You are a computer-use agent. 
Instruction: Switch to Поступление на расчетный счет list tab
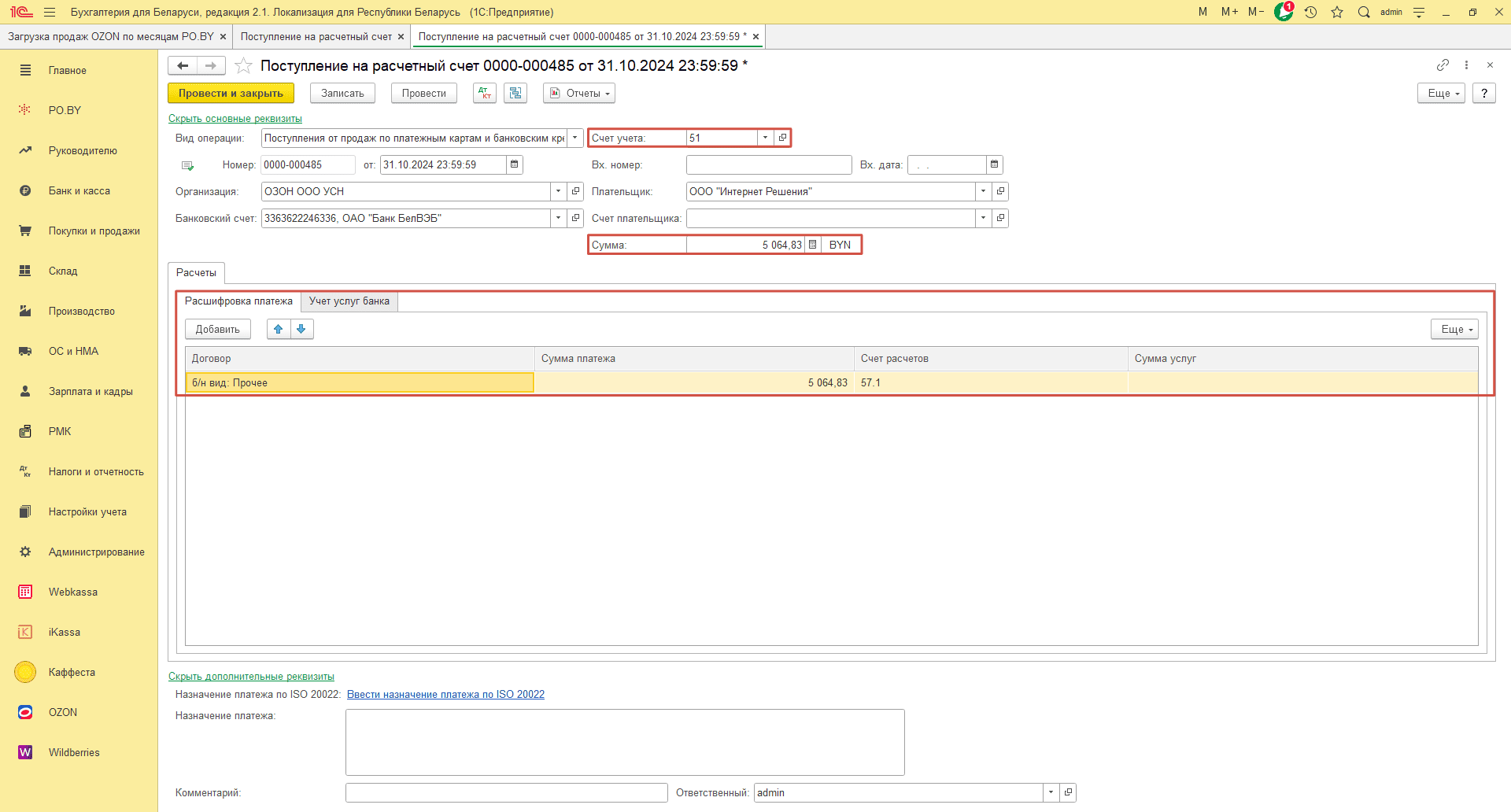click(x=316, y=36)
